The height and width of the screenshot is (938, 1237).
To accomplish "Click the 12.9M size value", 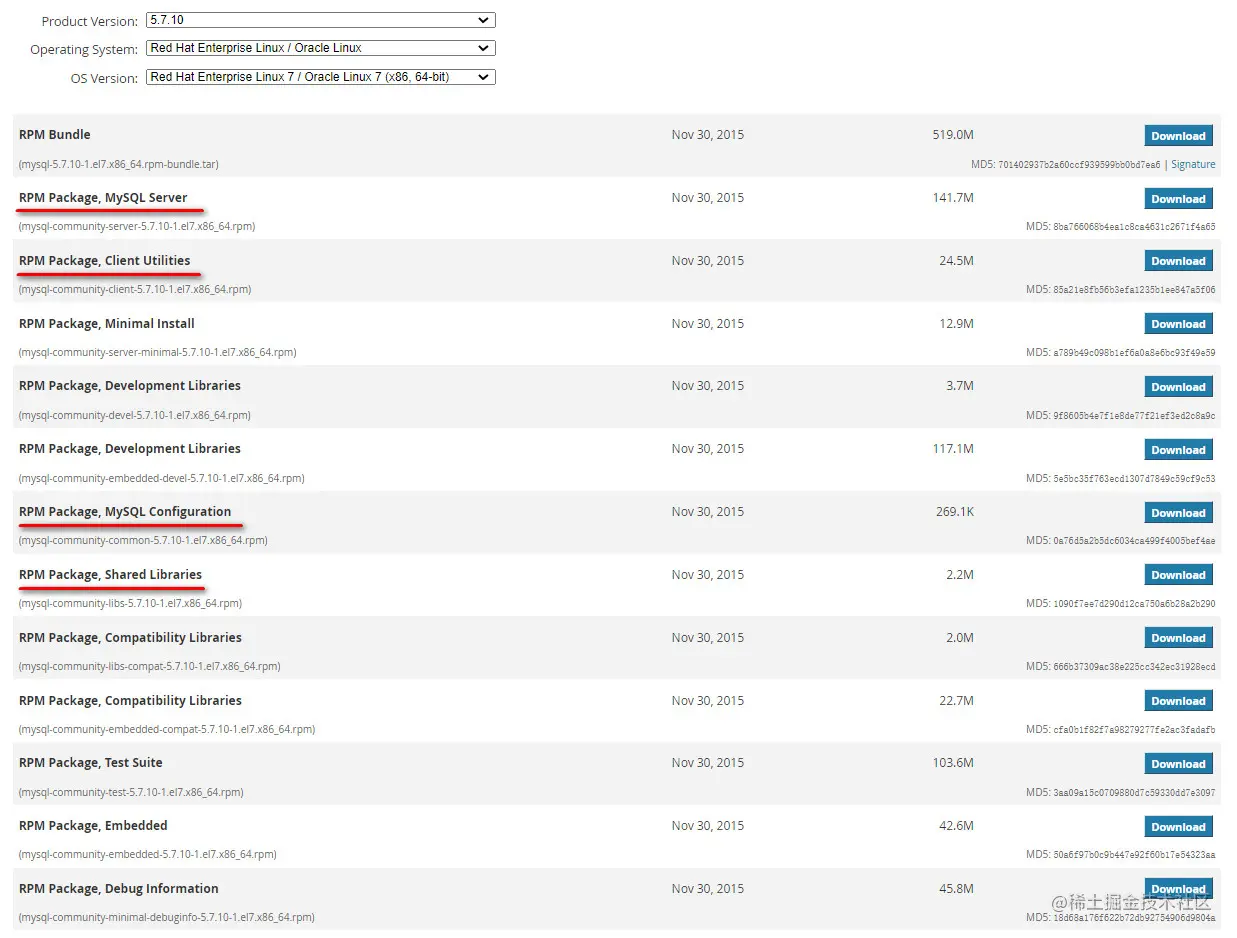I will 956,324.
